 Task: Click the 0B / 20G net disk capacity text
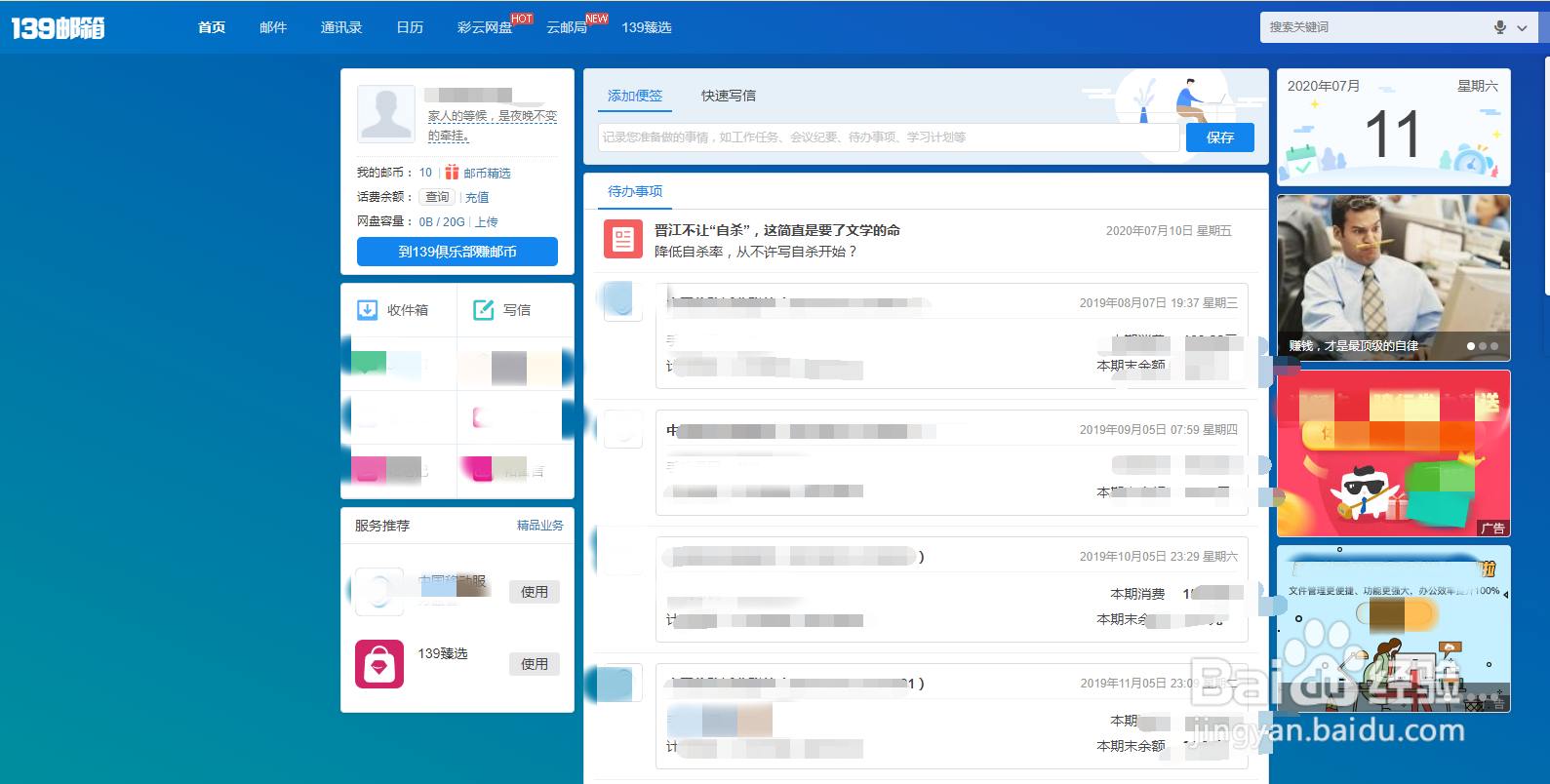click(x=442, y=221)
